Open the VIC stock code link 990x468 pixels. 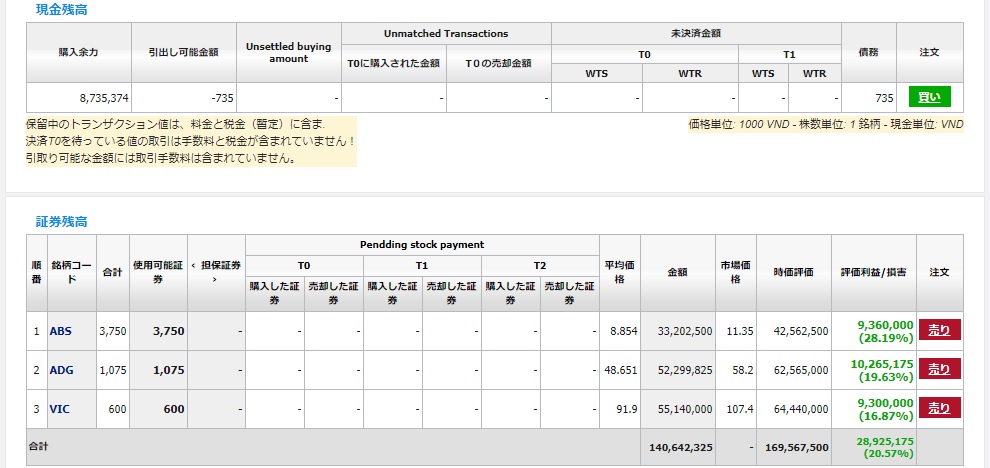coord(59,409)
